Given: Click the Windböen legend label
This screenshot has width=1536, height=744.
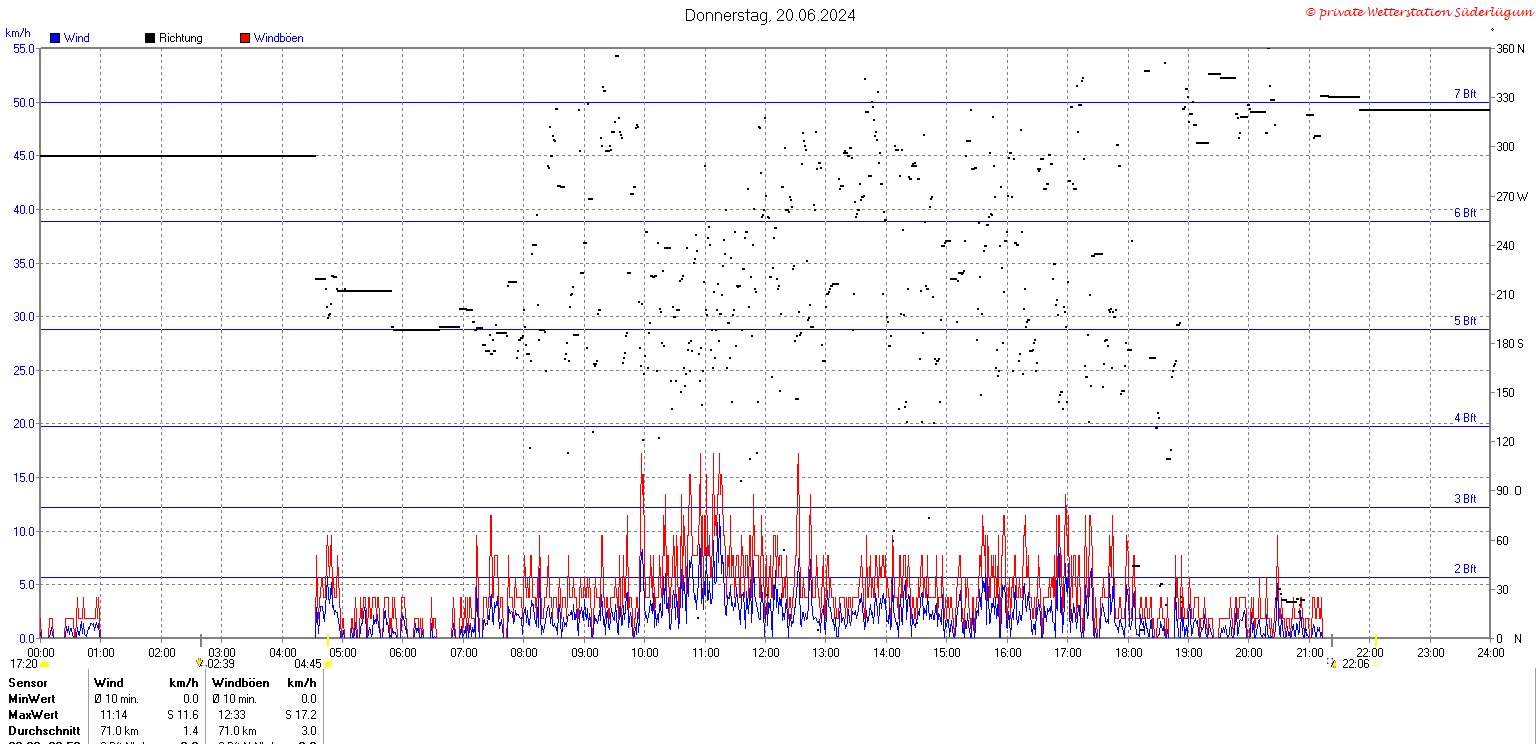Looking at the screenshot, I should 278,38.
